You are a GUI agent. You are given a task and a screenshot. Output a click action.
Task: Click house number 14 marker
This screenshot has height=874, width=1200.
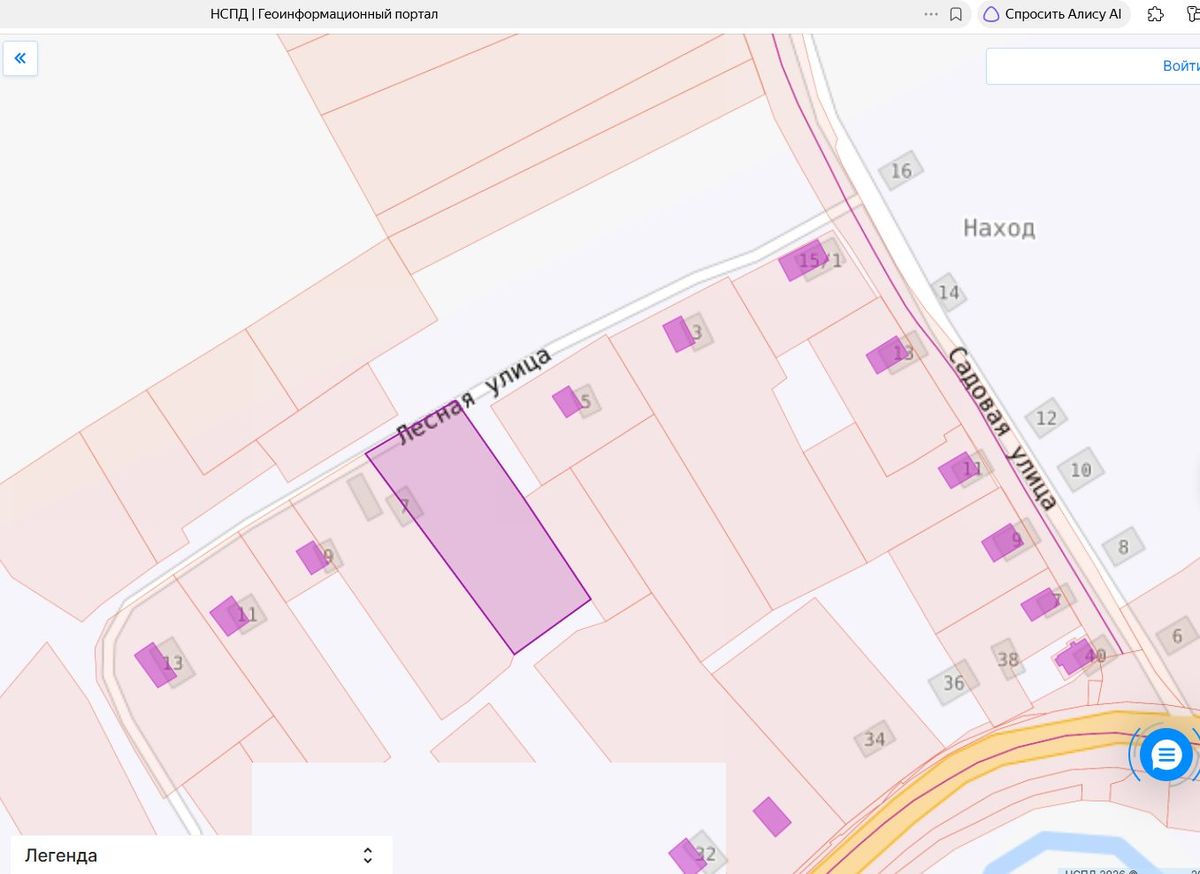[948, 292]
